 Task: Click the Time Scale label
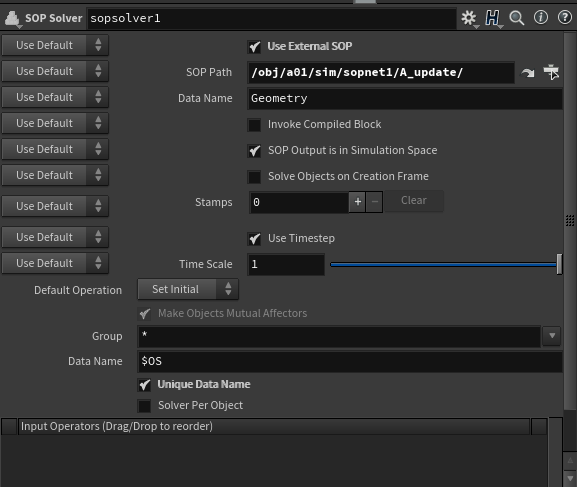point(206,264)
